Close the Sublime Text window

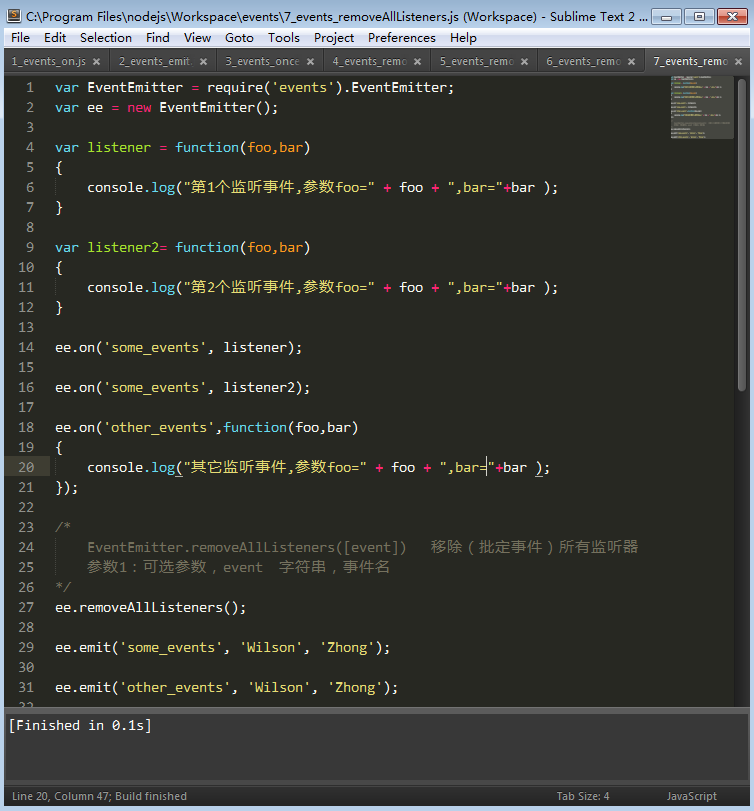point(732,17)
